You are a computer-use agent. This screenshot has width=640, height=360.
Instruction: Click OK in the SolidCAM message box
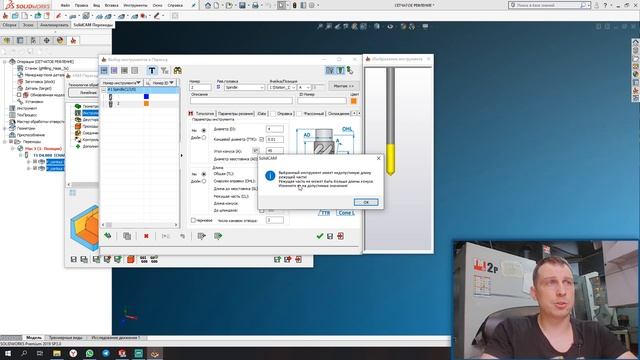pyautogui.click(x=366, y=202)
